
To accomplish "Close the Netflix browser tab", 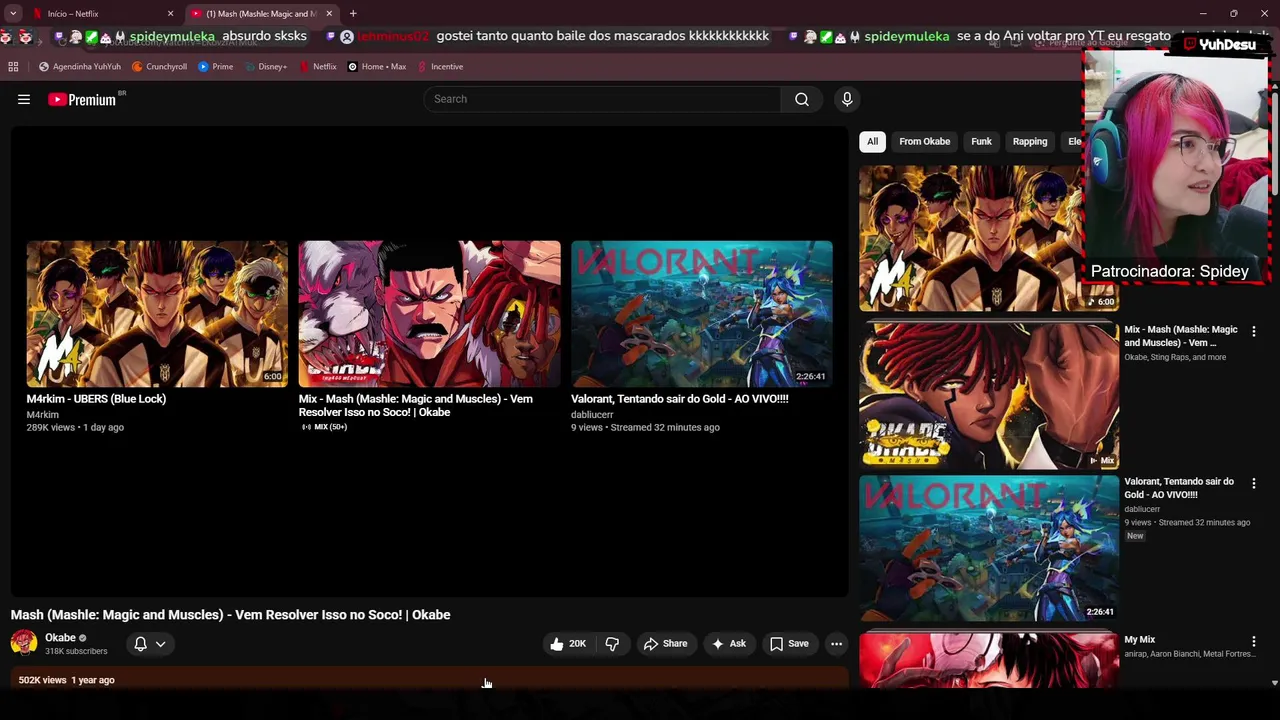I will 170,14.
